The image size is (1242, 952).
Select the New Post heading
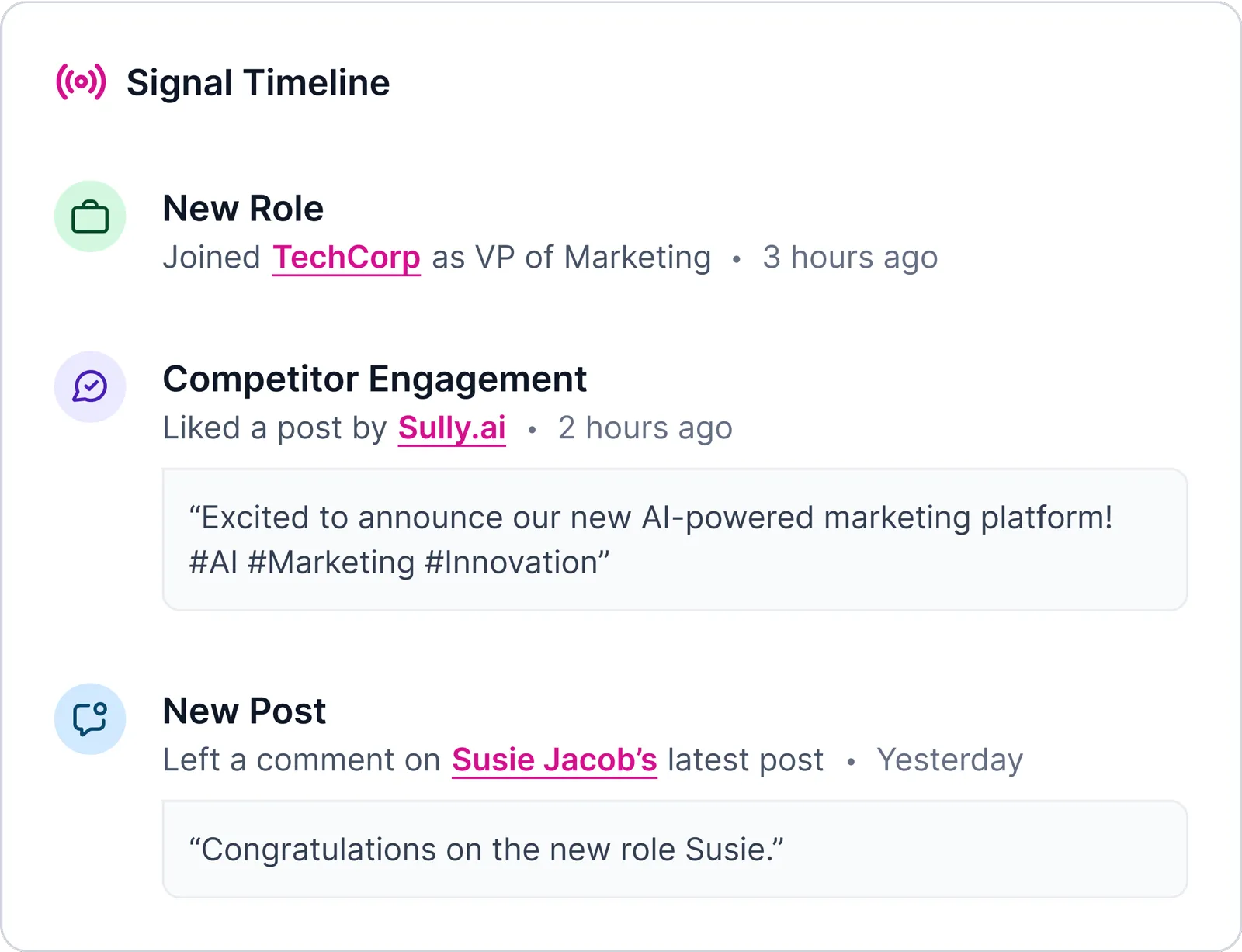tap(244, 711)
